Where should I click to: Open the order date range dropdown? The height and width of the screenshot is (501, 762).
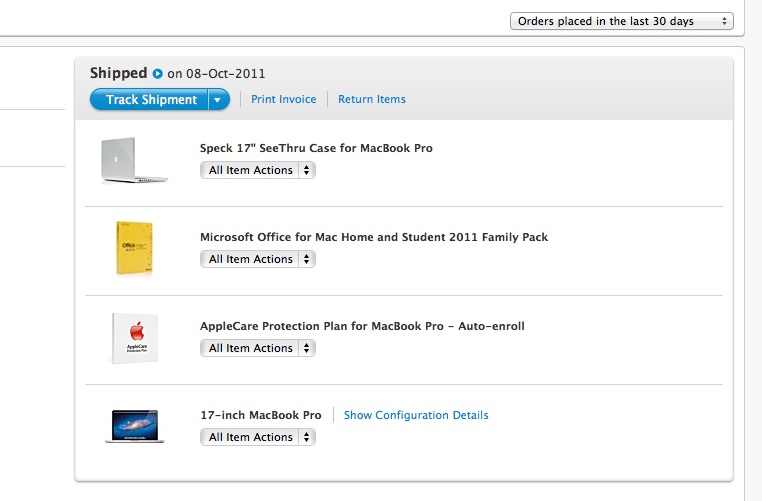(622, 21)
